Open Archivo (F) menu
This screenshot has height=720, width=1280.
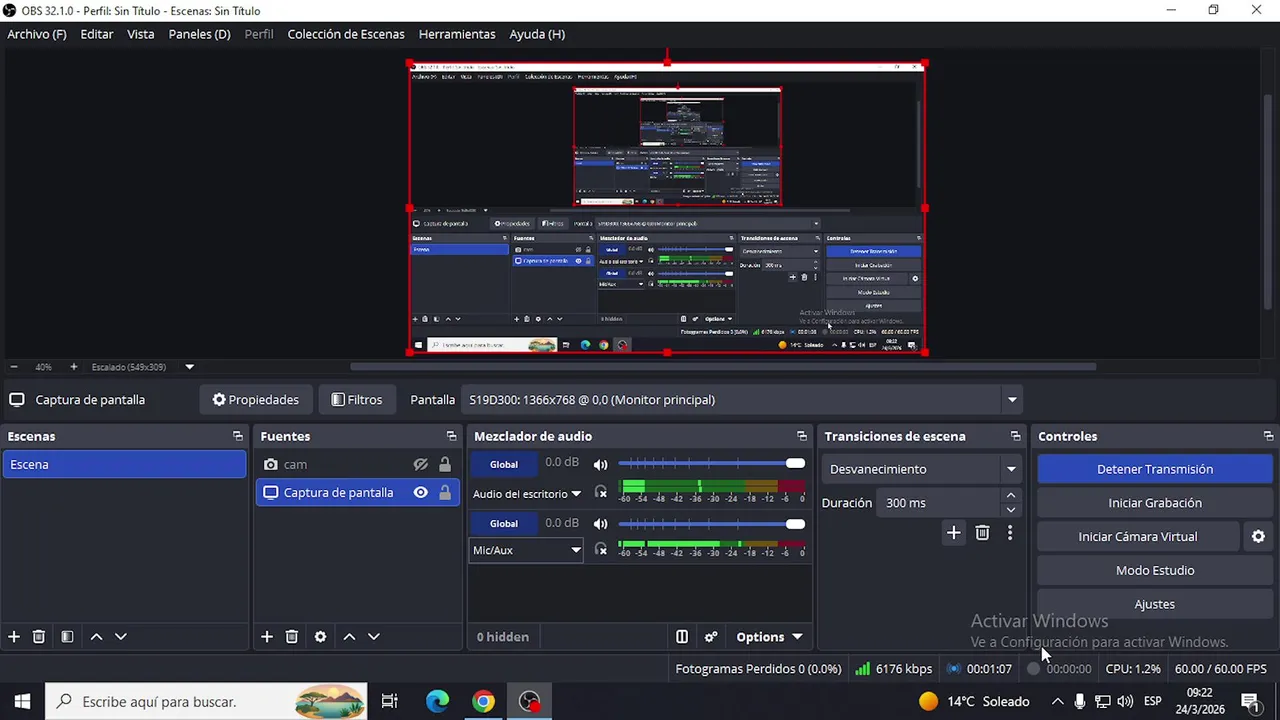[x=37, y=34]
